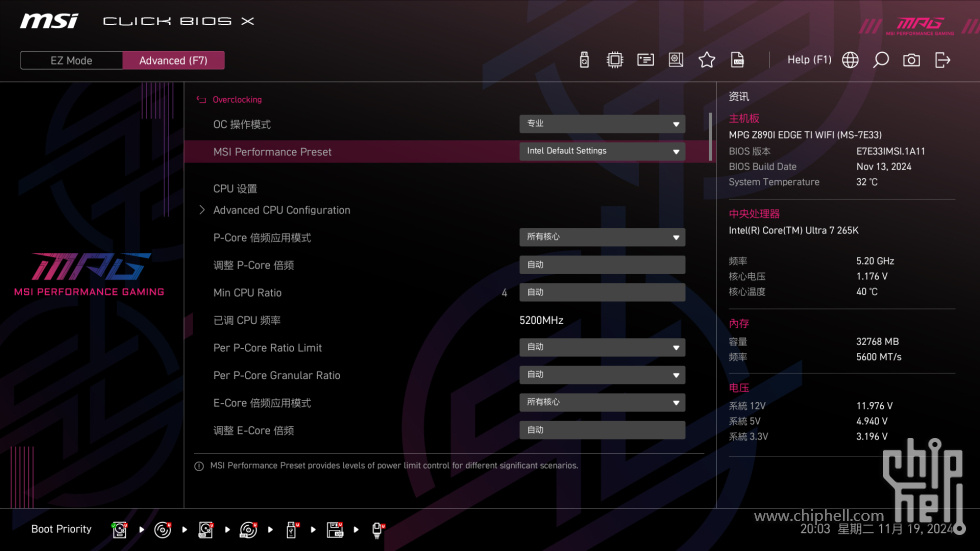Viewport: 980px width, 551px height.
Task: Select the MSI Performance Preset row label
Action: [272, 152]
